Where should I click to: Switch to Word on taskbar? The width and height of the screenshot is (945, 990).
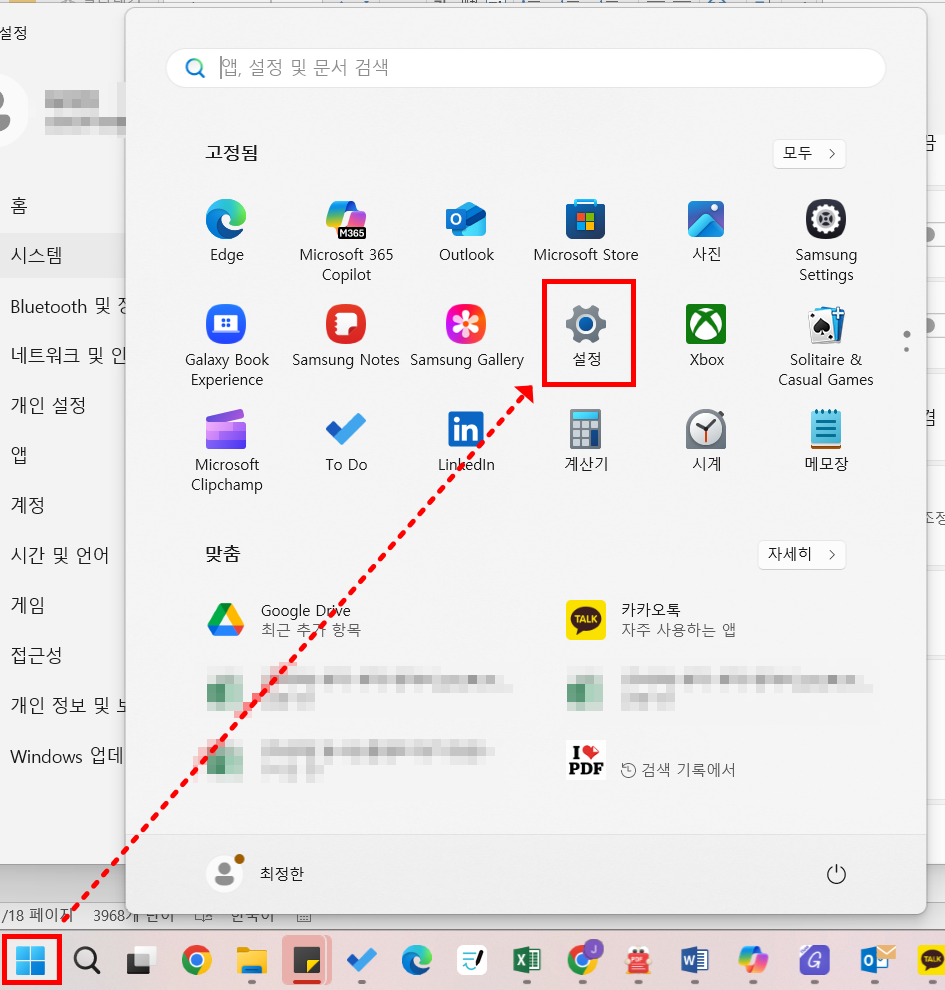pos(694,960)
